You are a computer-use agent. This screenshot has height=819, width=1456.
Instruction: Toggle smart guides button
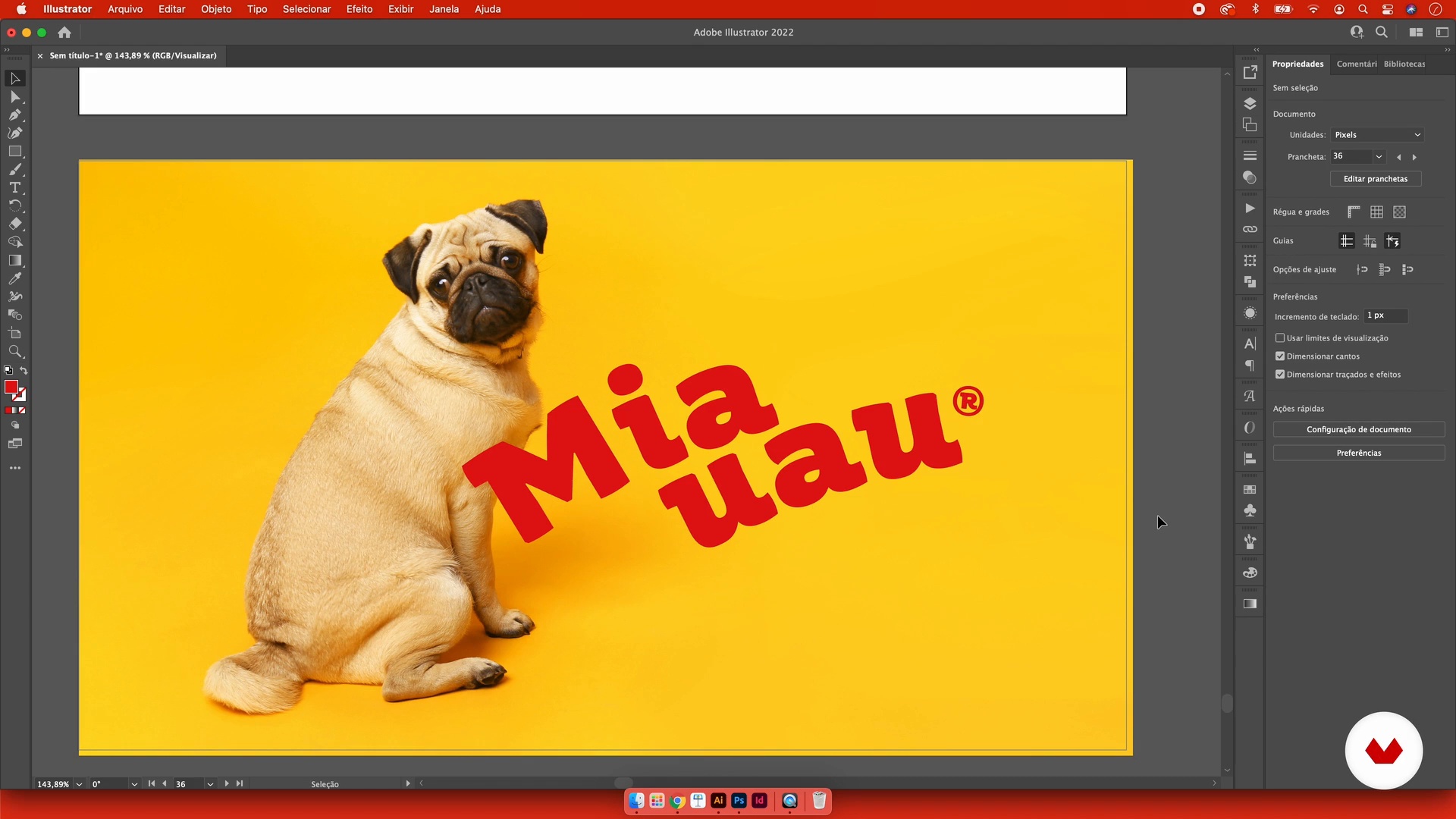(x=1393, y=241)
